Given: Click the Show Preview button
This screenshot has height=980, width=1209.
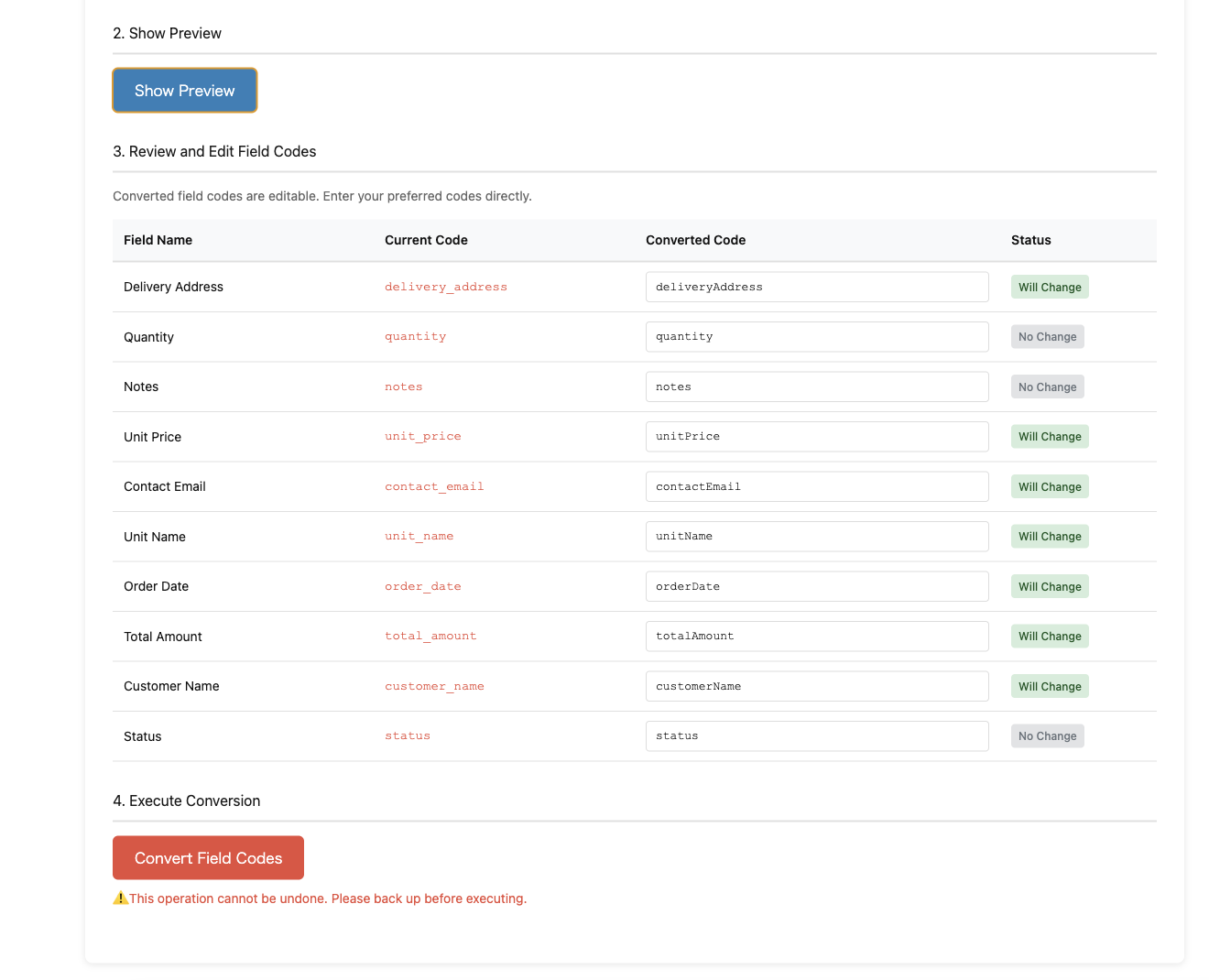Looking at the screenshot, I should click(x=184, y=91).
